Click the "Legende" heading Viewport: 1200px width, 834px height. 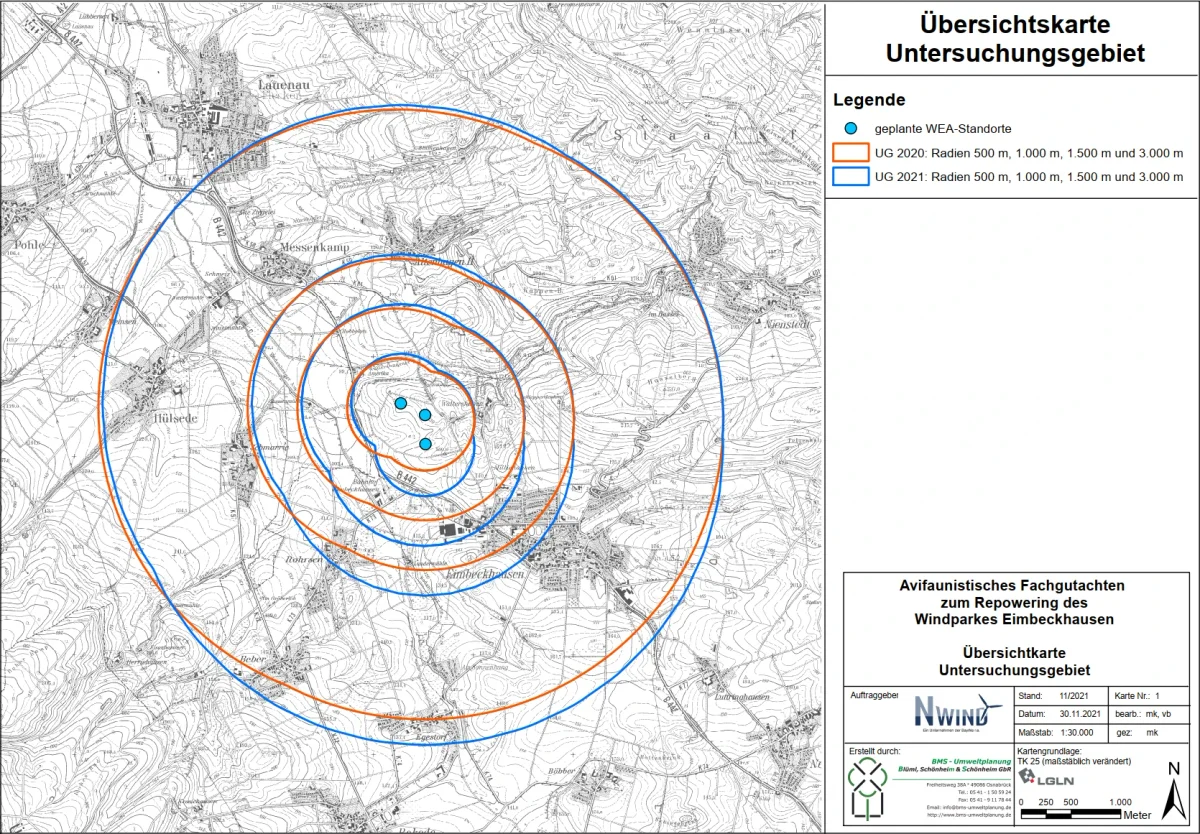[x=869, y=100]
